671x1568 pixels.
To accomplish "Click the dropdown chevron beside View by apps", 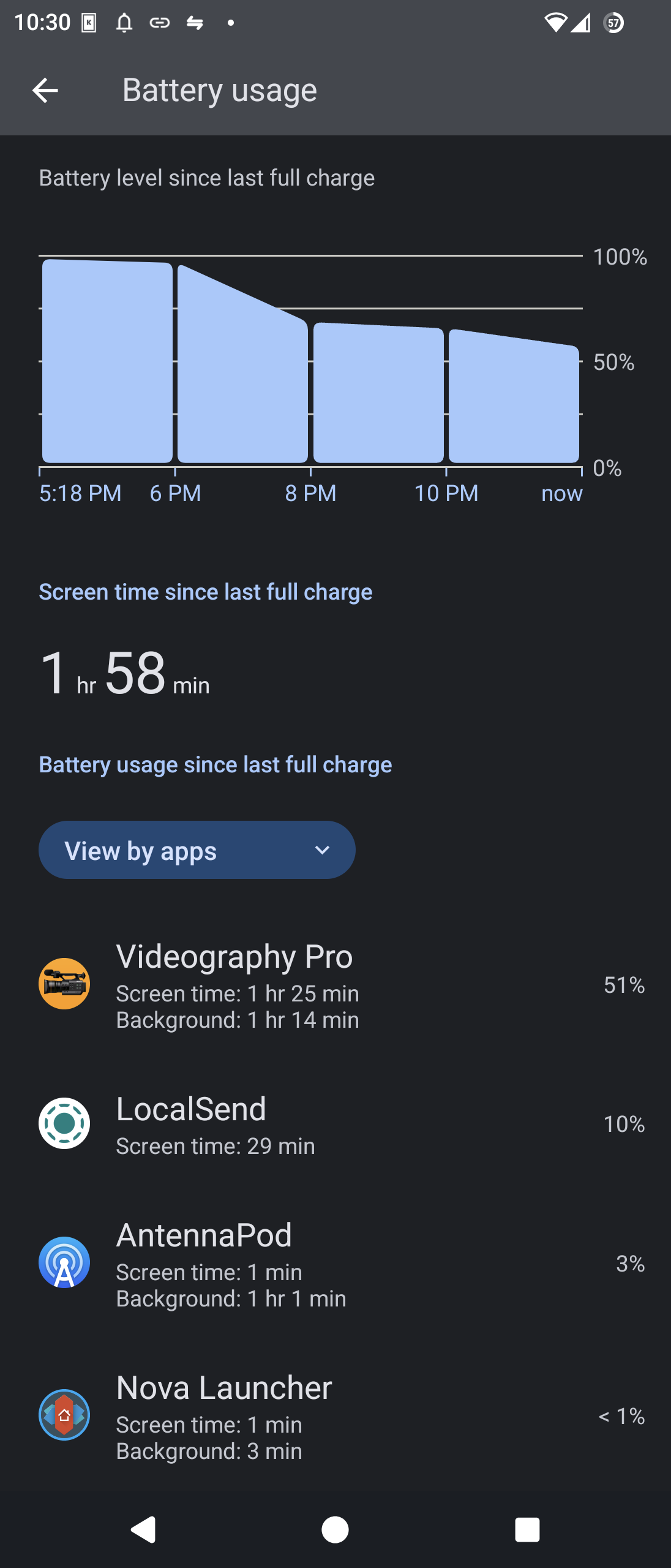I will pyautogui.click(x=322, y=850).
